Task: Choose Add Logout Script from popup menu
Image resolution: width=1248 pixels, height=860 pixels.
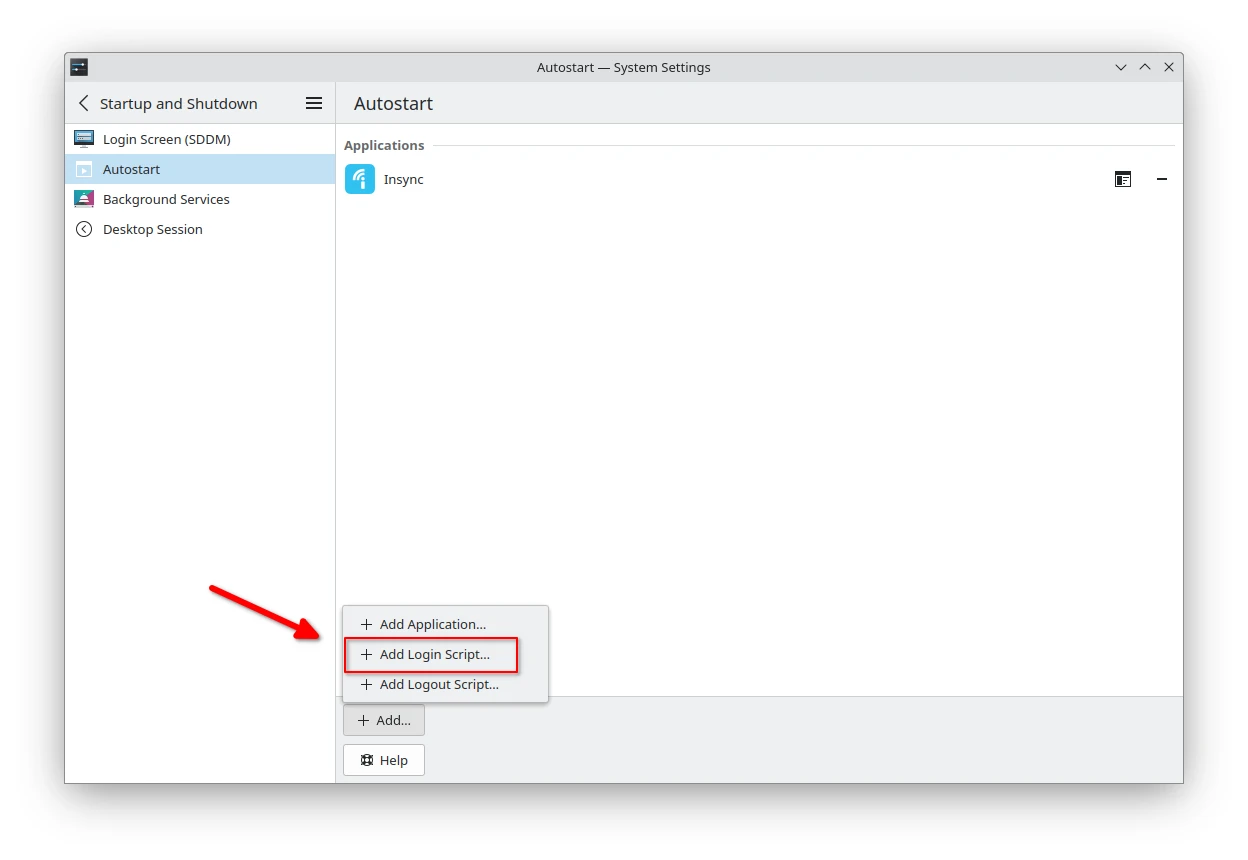Action: pyautogui.click(x=438, y=684)
